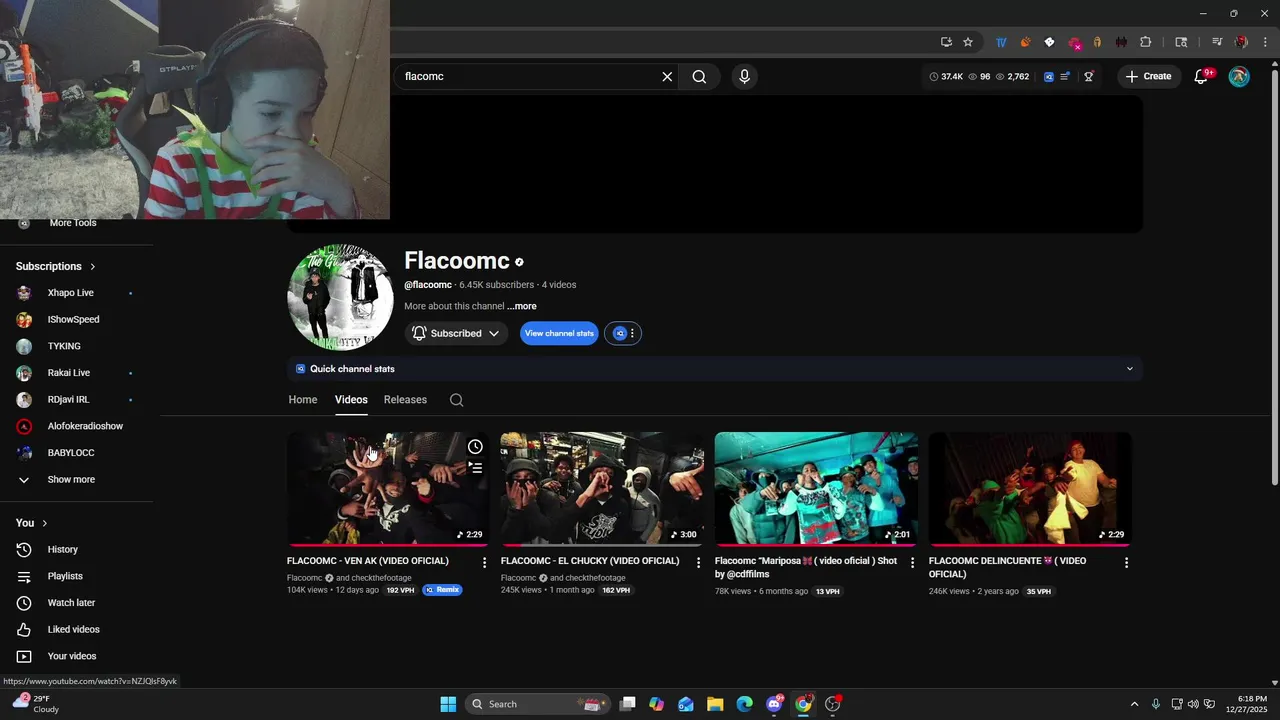Click the Flacoomc channel avatar

340,297
